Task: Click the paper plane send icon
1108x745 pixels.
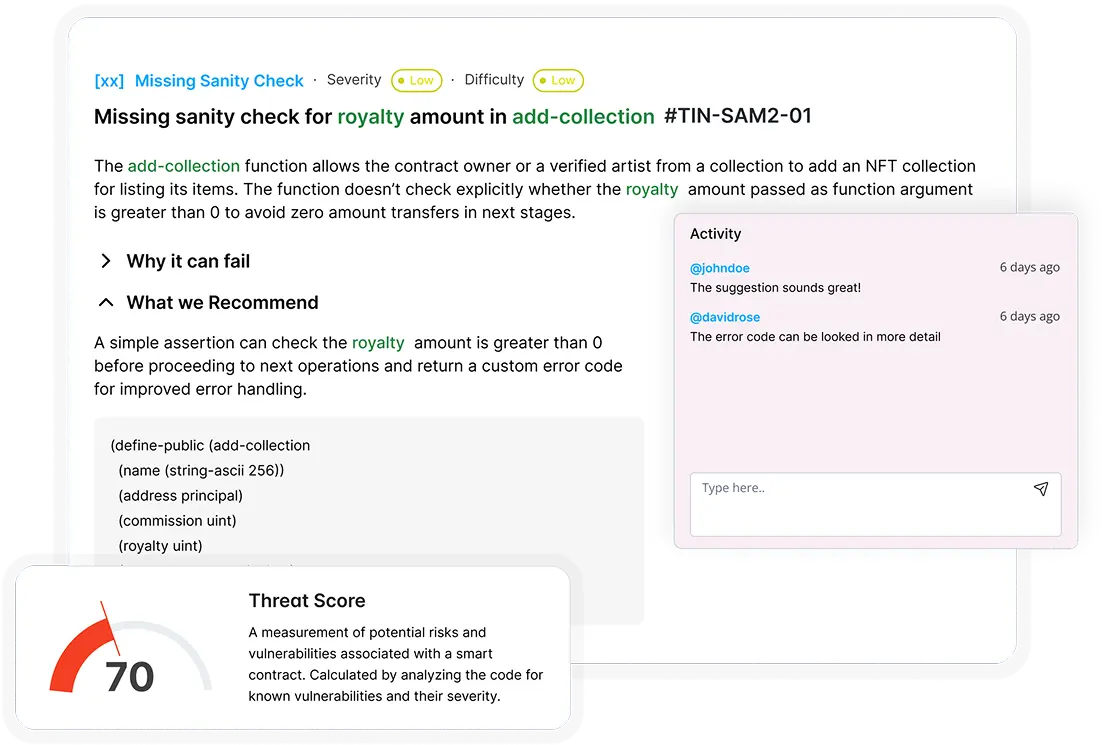Action: (x=1040, y=489)
